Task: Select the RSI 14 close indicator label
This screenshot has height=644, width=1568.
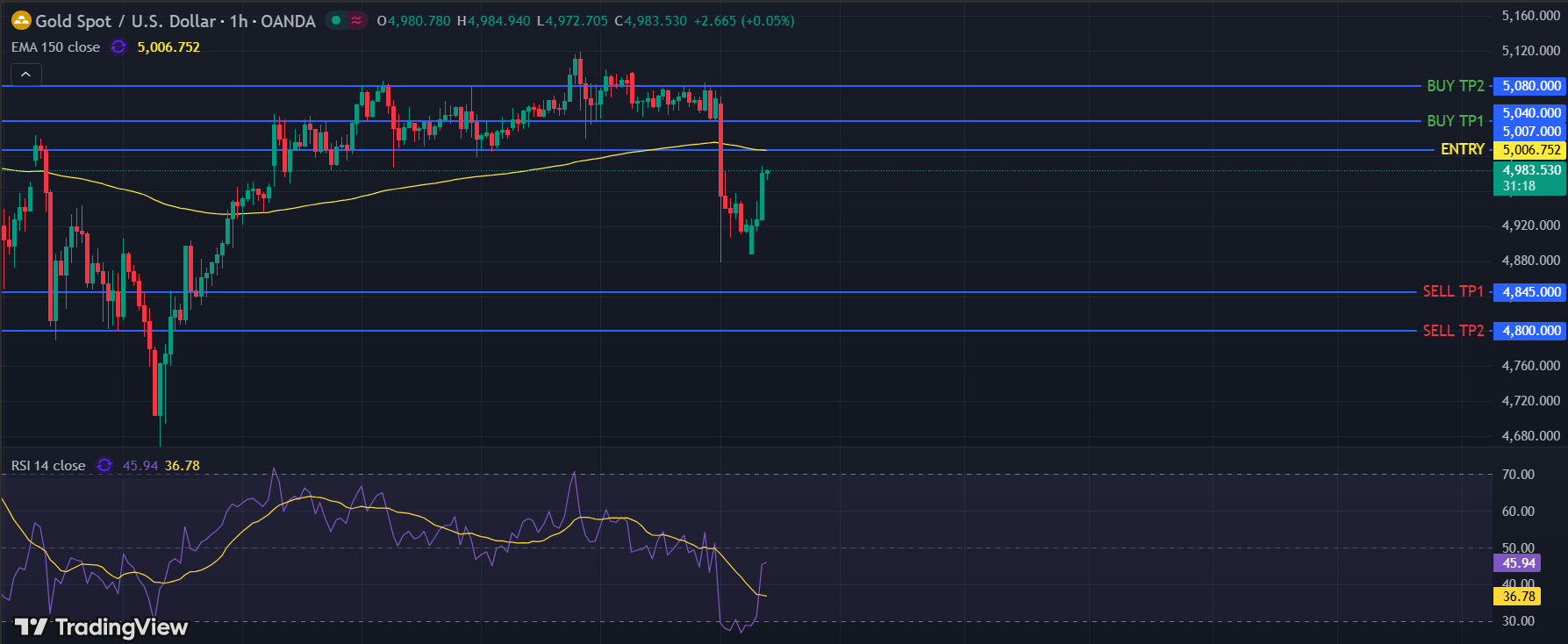Action: pyautogui.click(x=48, y=466)
